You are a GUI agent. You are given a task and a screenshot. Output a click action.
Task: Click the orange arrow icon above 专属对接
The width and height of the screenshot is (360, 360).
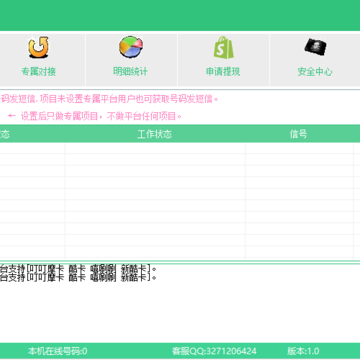[38, 47]
